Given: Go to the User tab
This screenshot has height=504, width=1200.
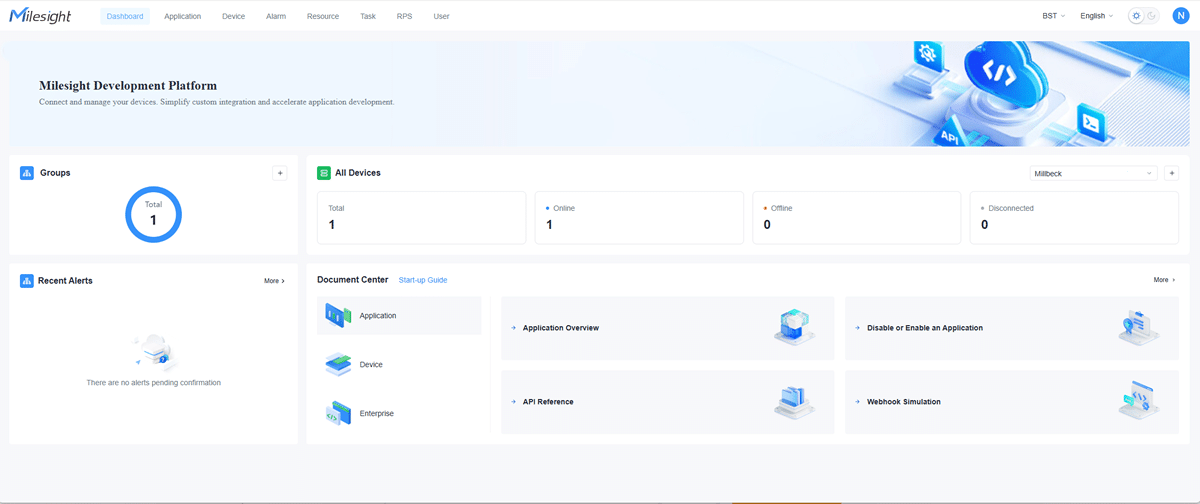Looking at the screenshot, I should [441, 16].
